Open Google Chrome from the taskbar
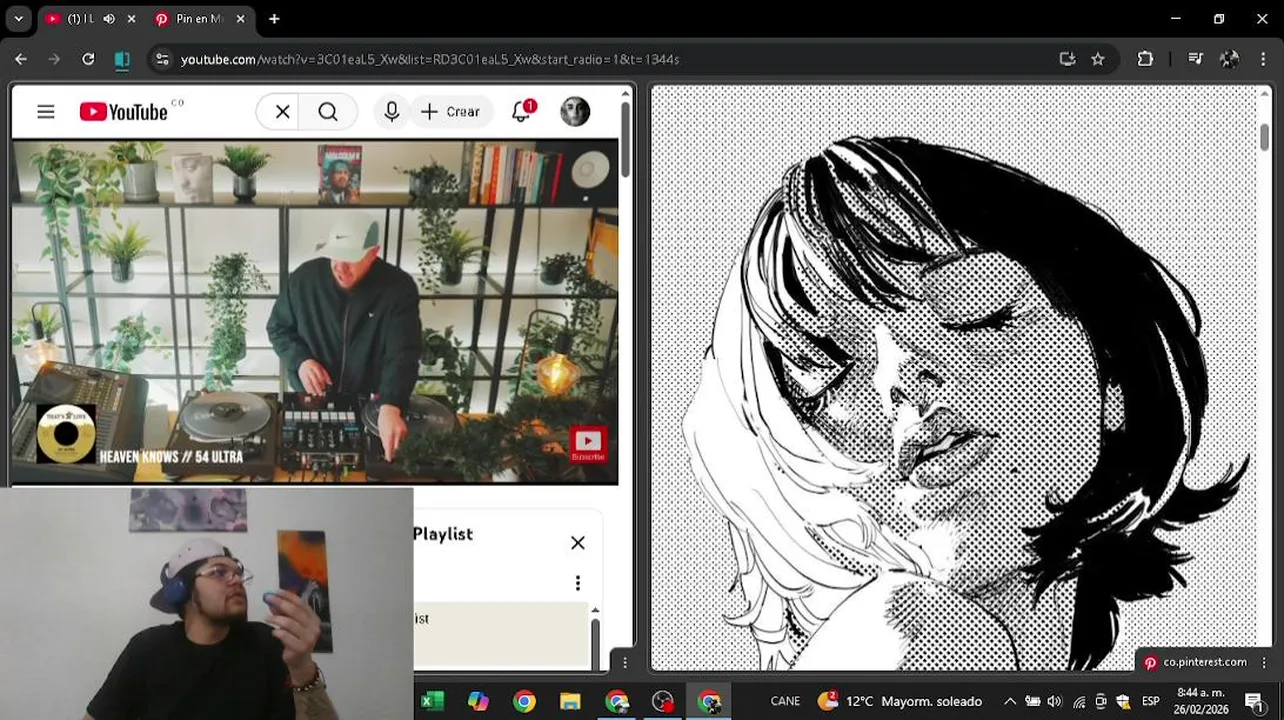 tap(524, 701)
